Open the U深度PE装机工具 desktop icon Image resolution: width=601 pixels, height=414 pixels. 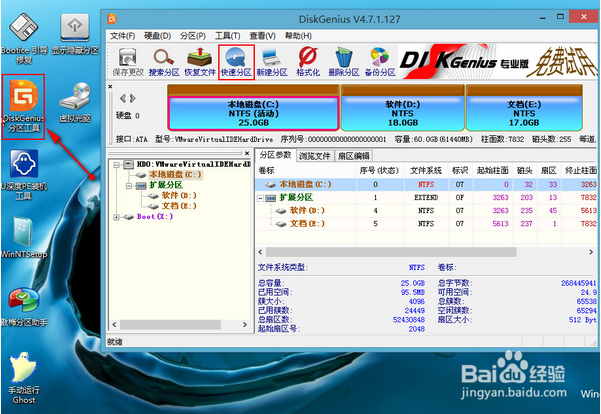(24, 175)
